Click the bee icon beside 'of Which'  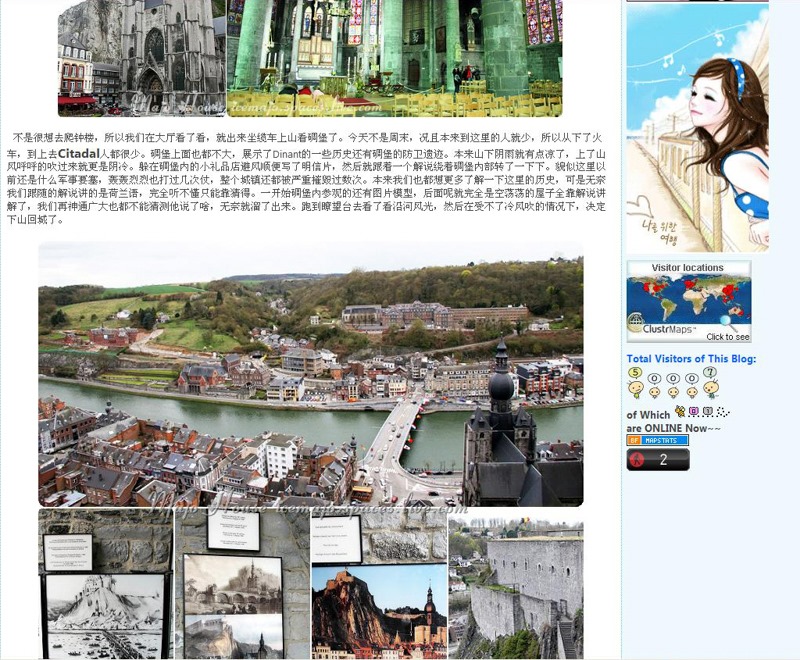[680, 412]
